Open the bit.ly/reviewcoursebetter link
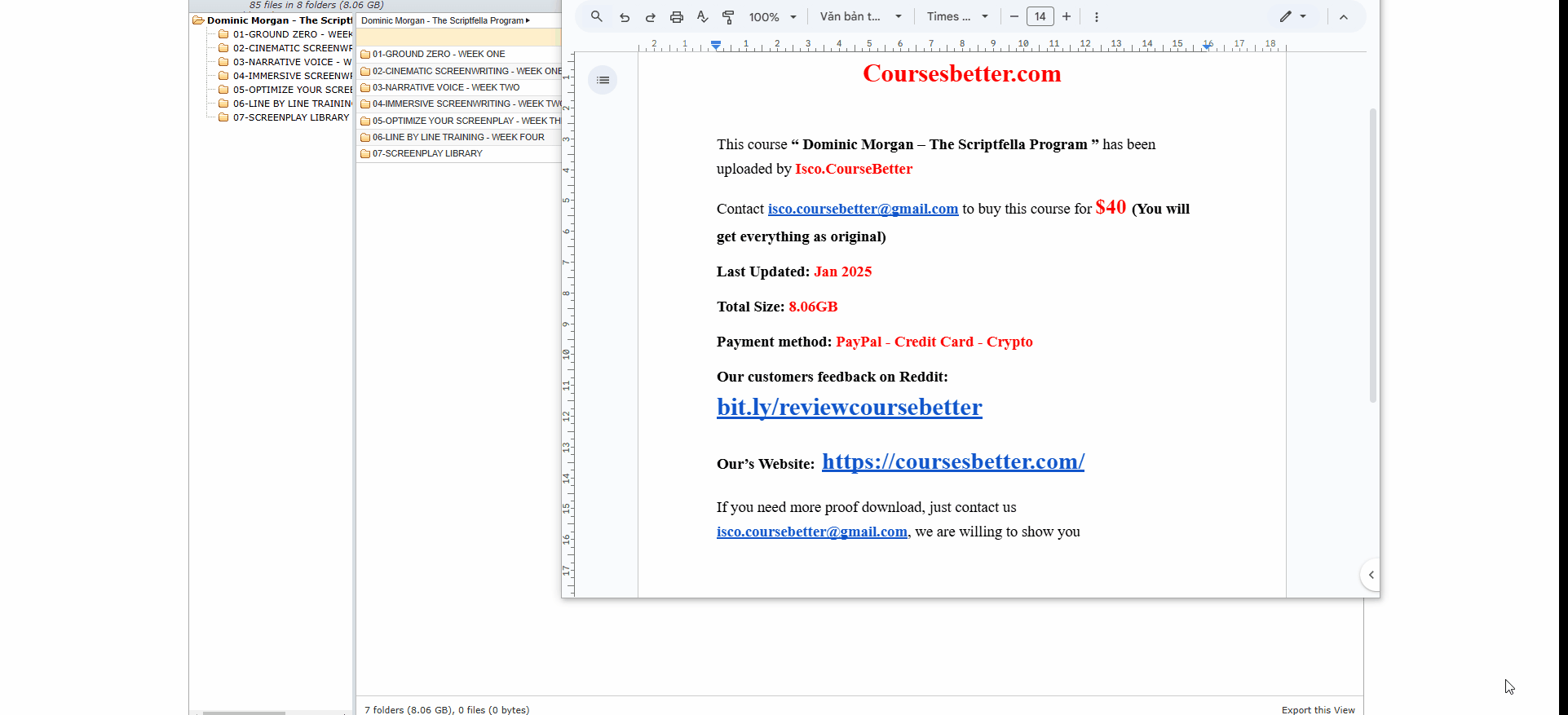This screenshot has width=1568, height=715. pos(849,407)
